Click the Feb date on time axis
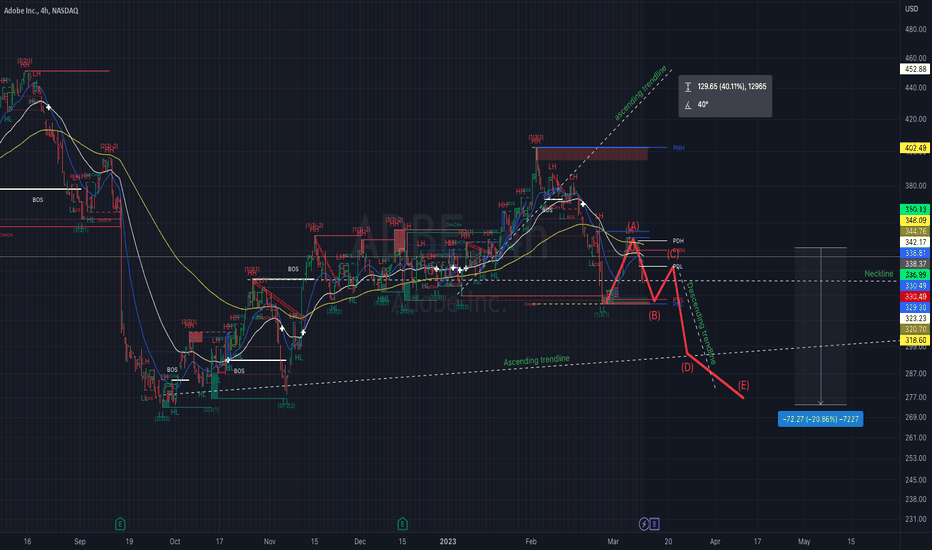The image size is (932, 550). click(x=531, y=542)
